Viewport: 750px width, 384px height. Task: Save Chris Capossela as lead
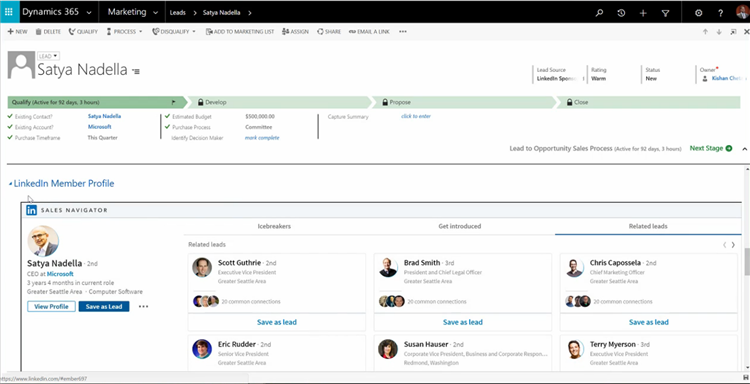point(649,322)
